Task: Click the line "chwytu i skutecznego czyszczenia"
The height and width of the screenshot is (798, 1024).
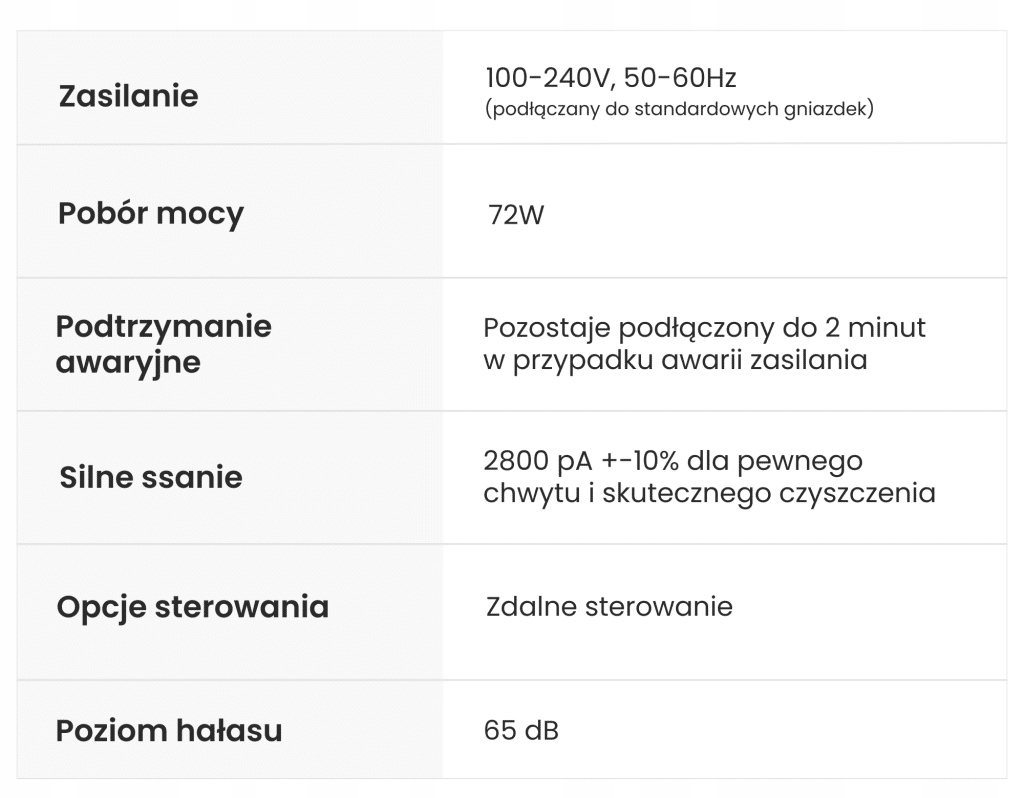Action: click(x=709, y=493)
